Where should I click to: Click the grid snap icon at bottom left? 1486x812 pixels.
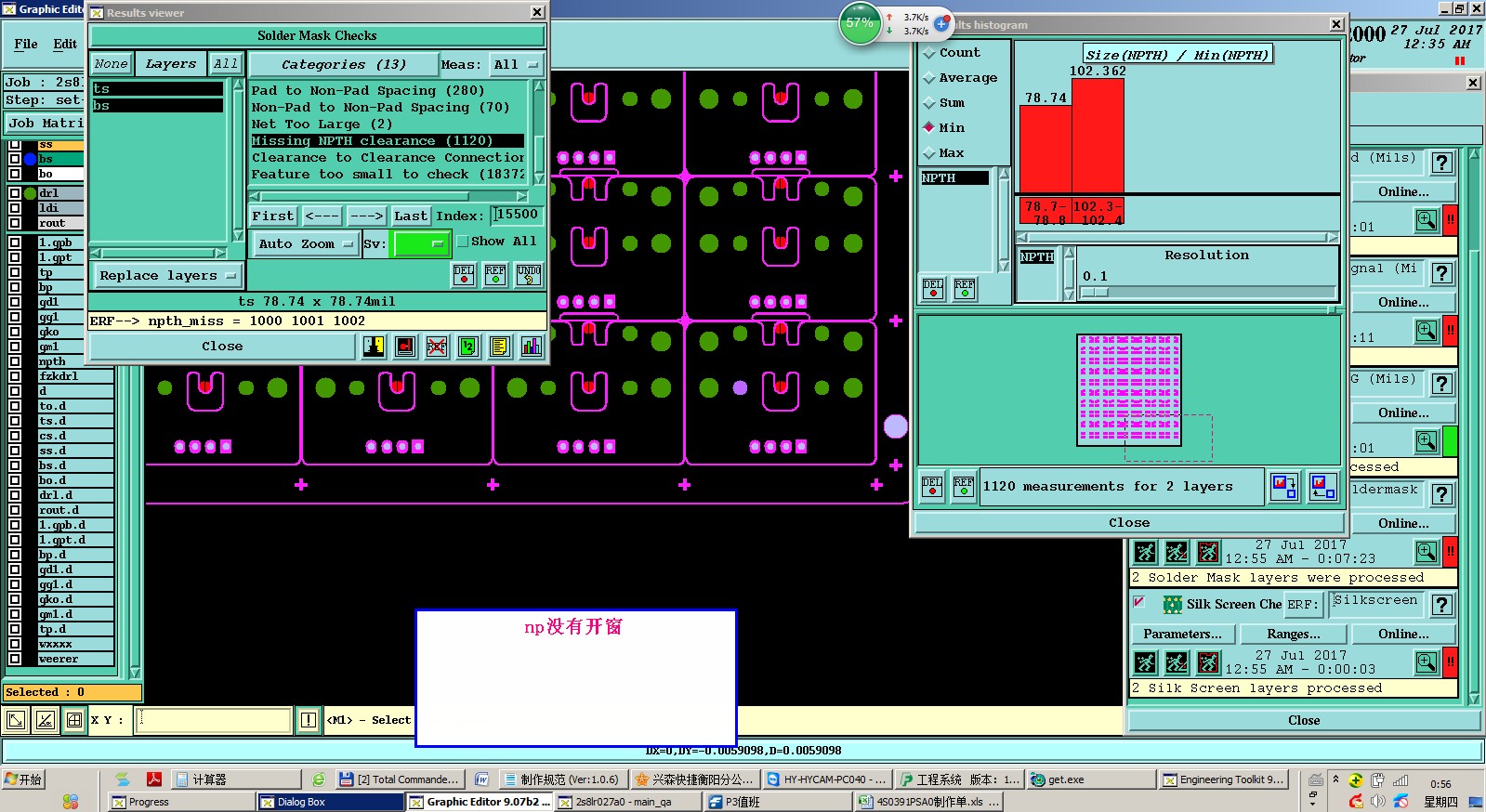coord(74,720)
